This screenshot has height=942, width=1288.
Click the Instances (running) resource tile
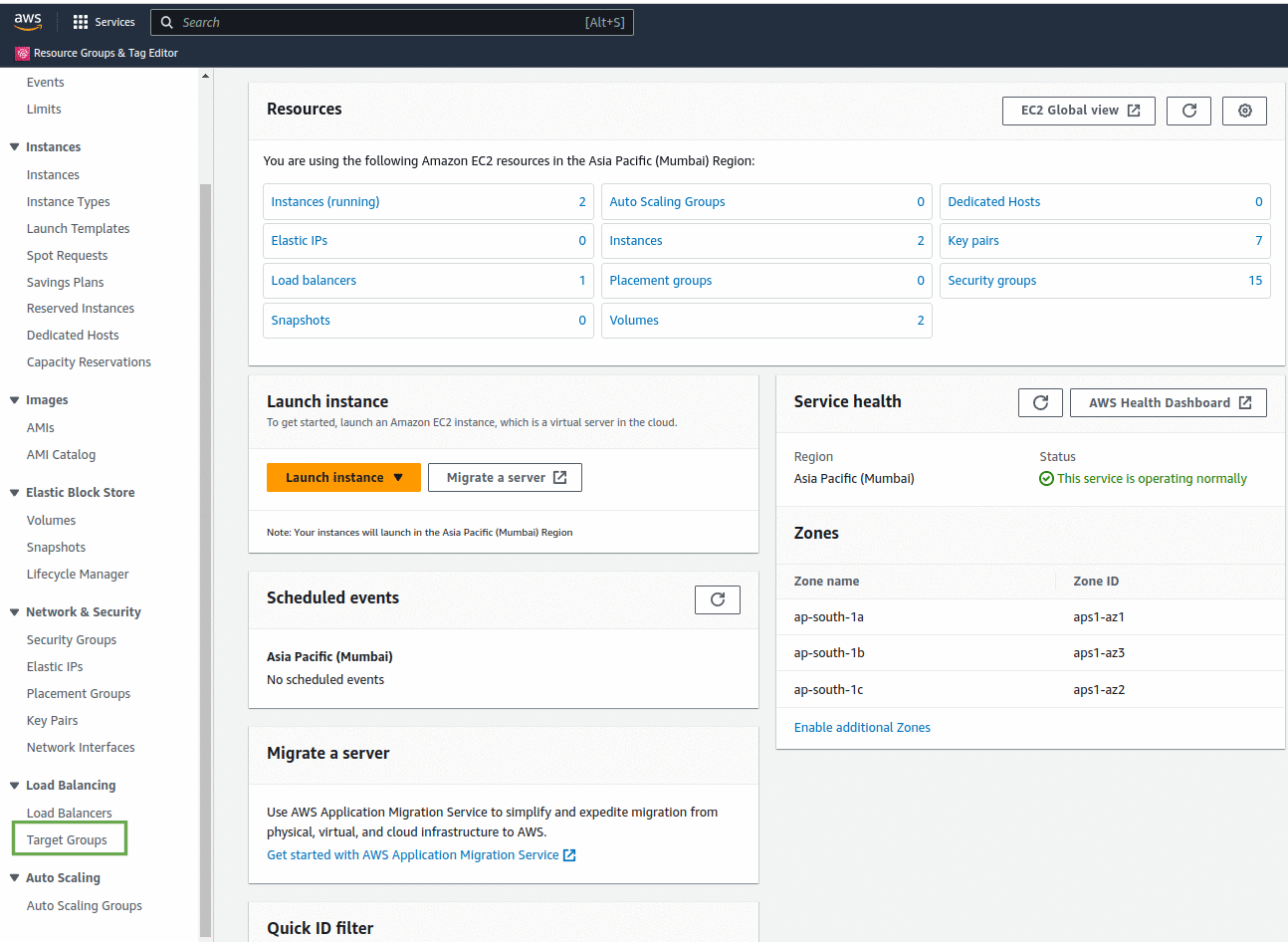tap(428, 201)
